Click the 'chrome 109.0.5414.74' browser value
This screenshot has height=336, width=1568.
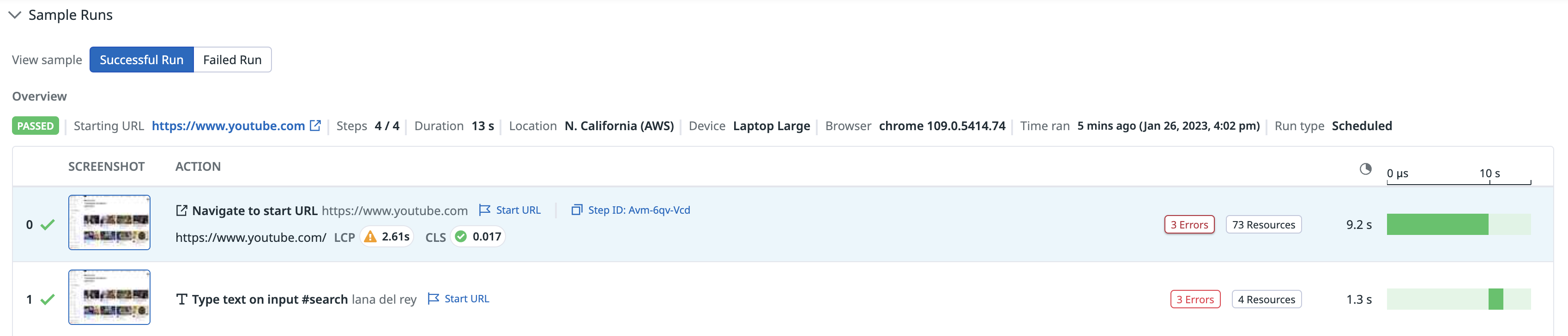coord(942,126)
